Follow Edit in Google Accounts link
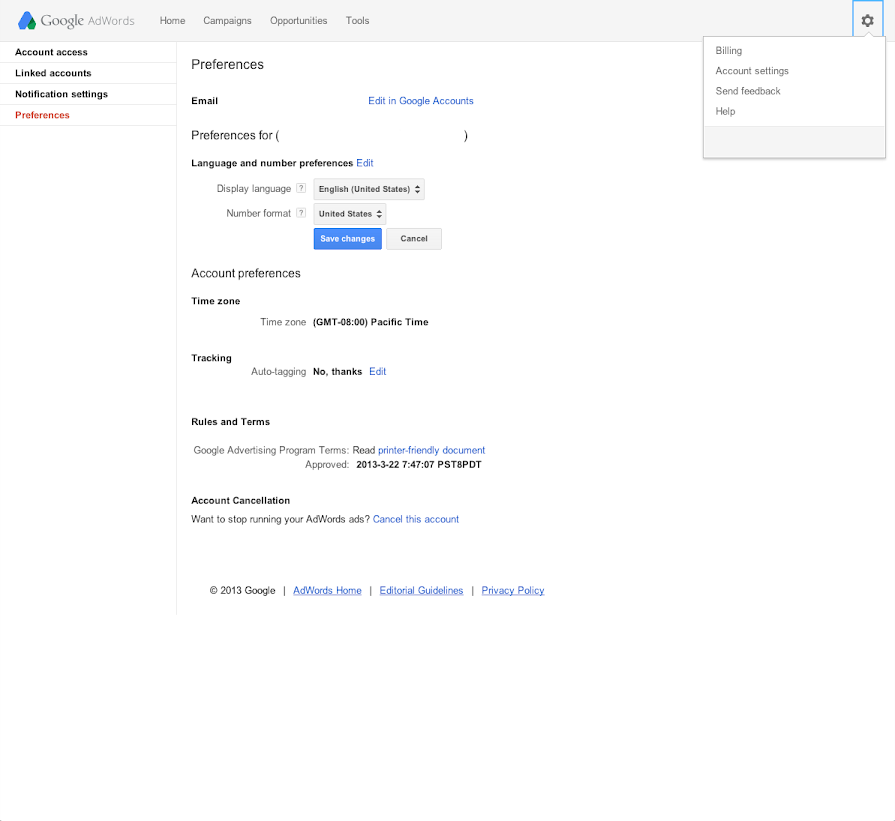Screen dimensions: 895x821 pyautogui.click(x=421, y=101)
